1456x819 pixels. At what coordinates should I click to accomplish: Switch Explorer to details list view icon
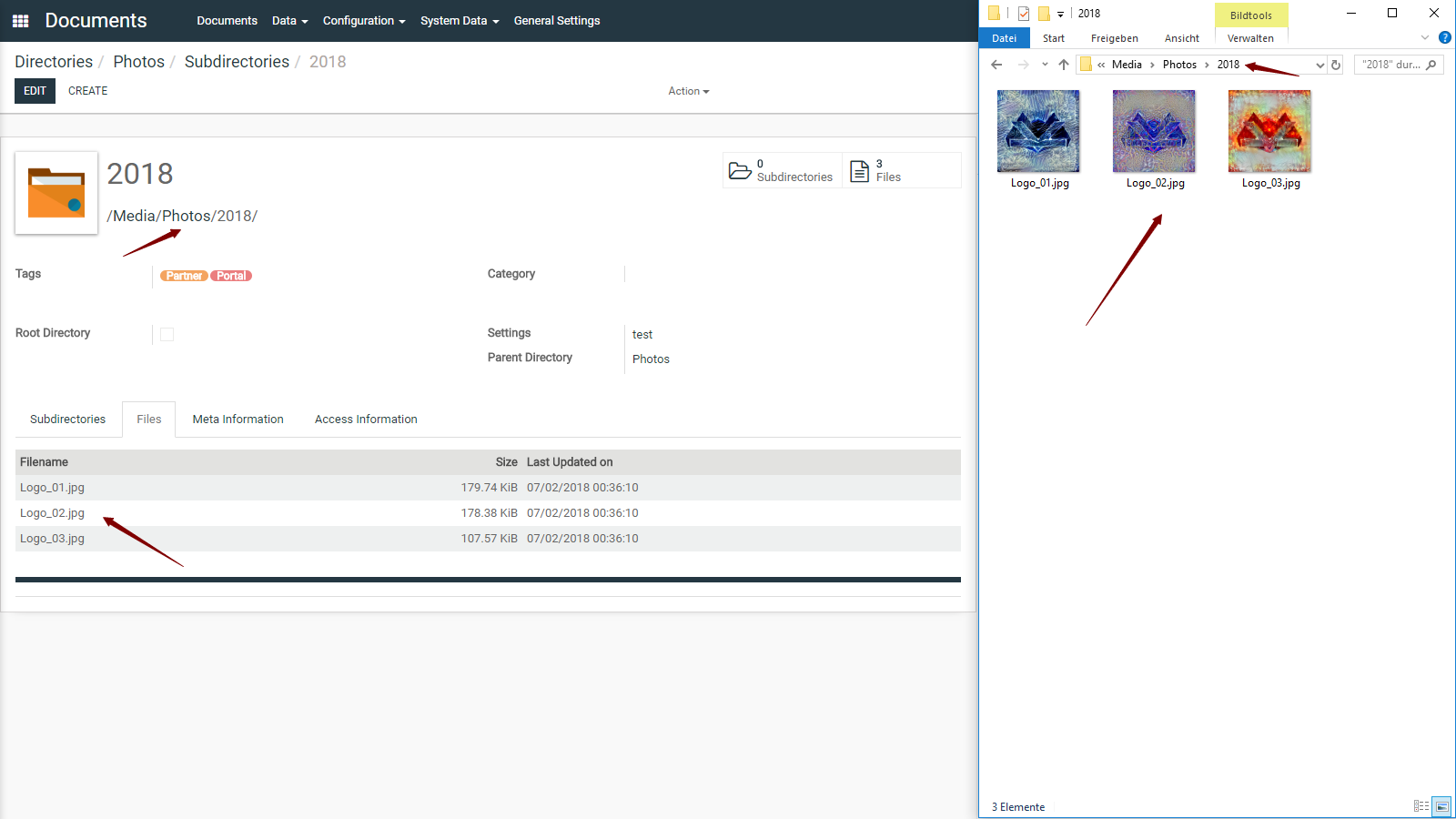[x=1421, y=806]
